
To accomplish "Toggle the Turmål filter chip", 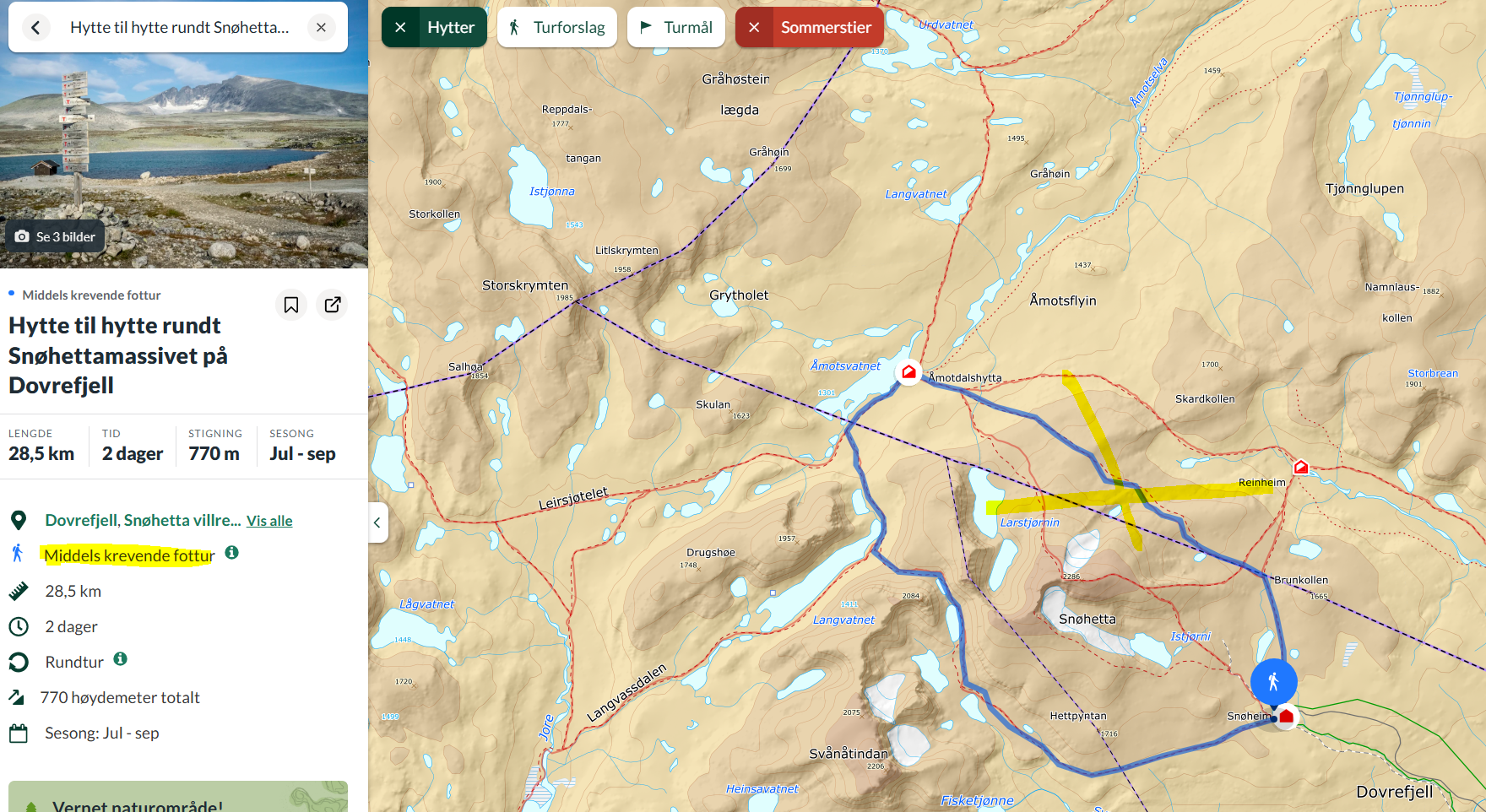I will point(676,28).
